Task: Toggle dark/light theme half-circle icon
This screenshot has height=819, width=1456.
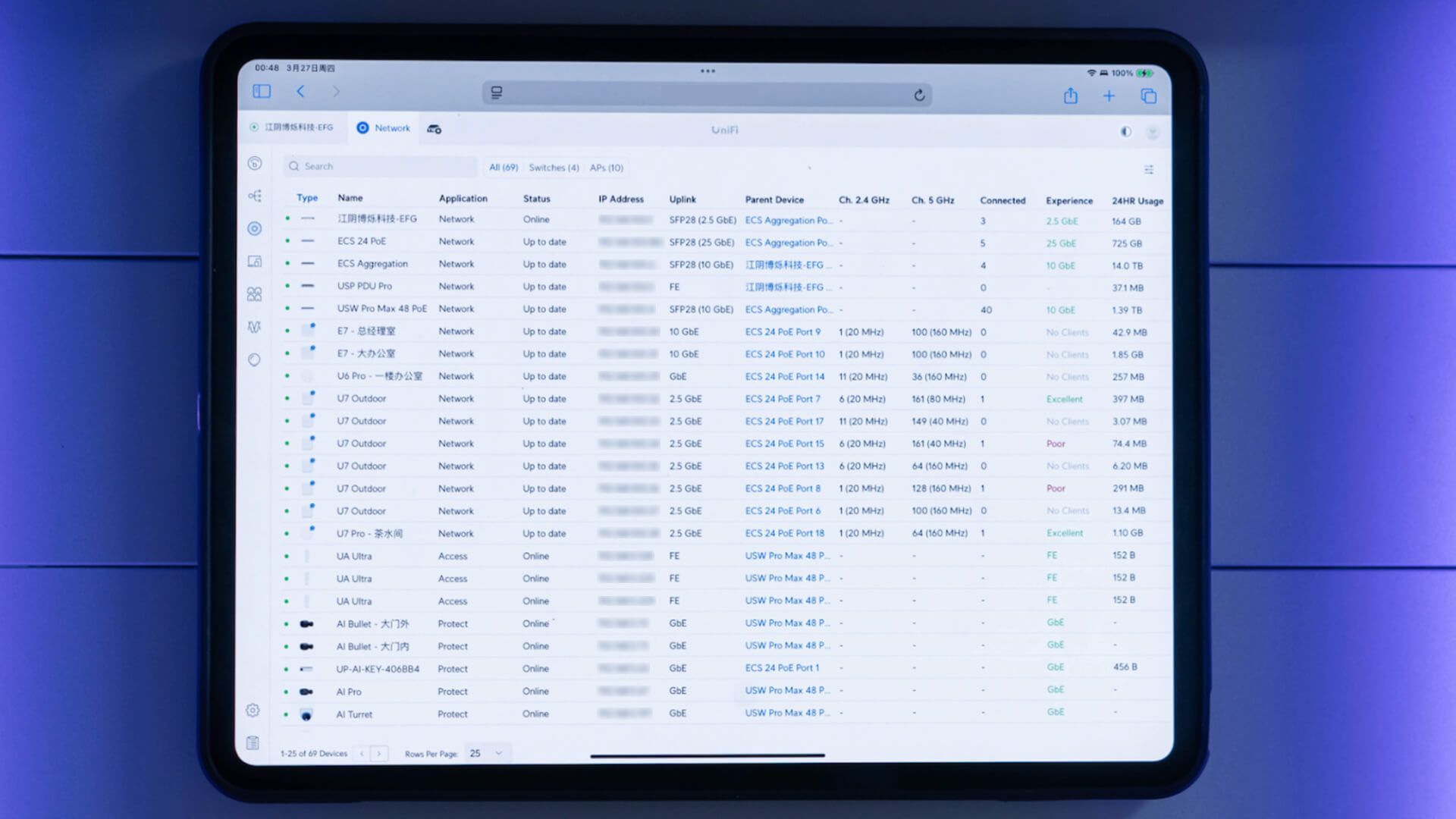Action: pos(1125,132)
